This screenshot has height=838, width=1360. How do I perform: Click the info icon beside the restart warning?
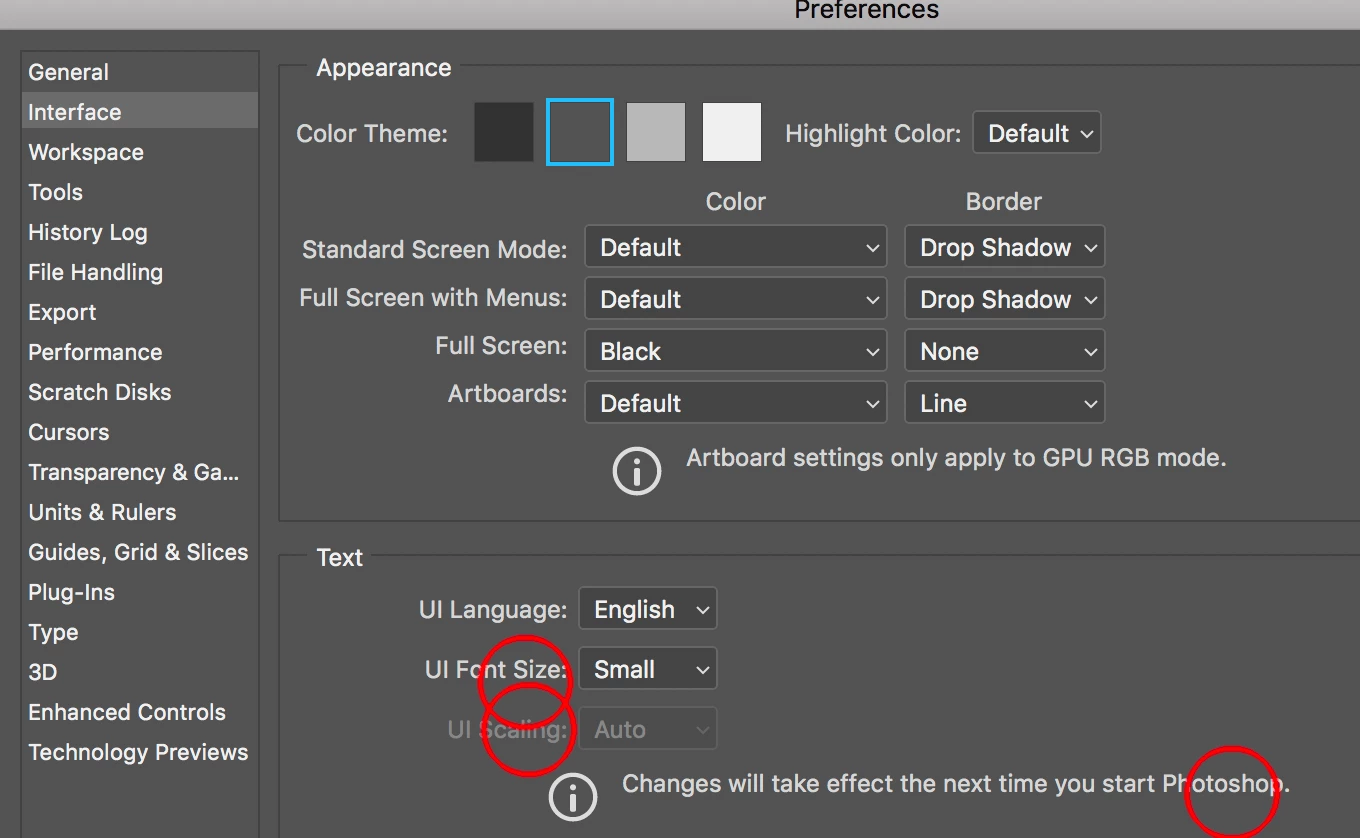pyautogui.click(x=573, y=797)
